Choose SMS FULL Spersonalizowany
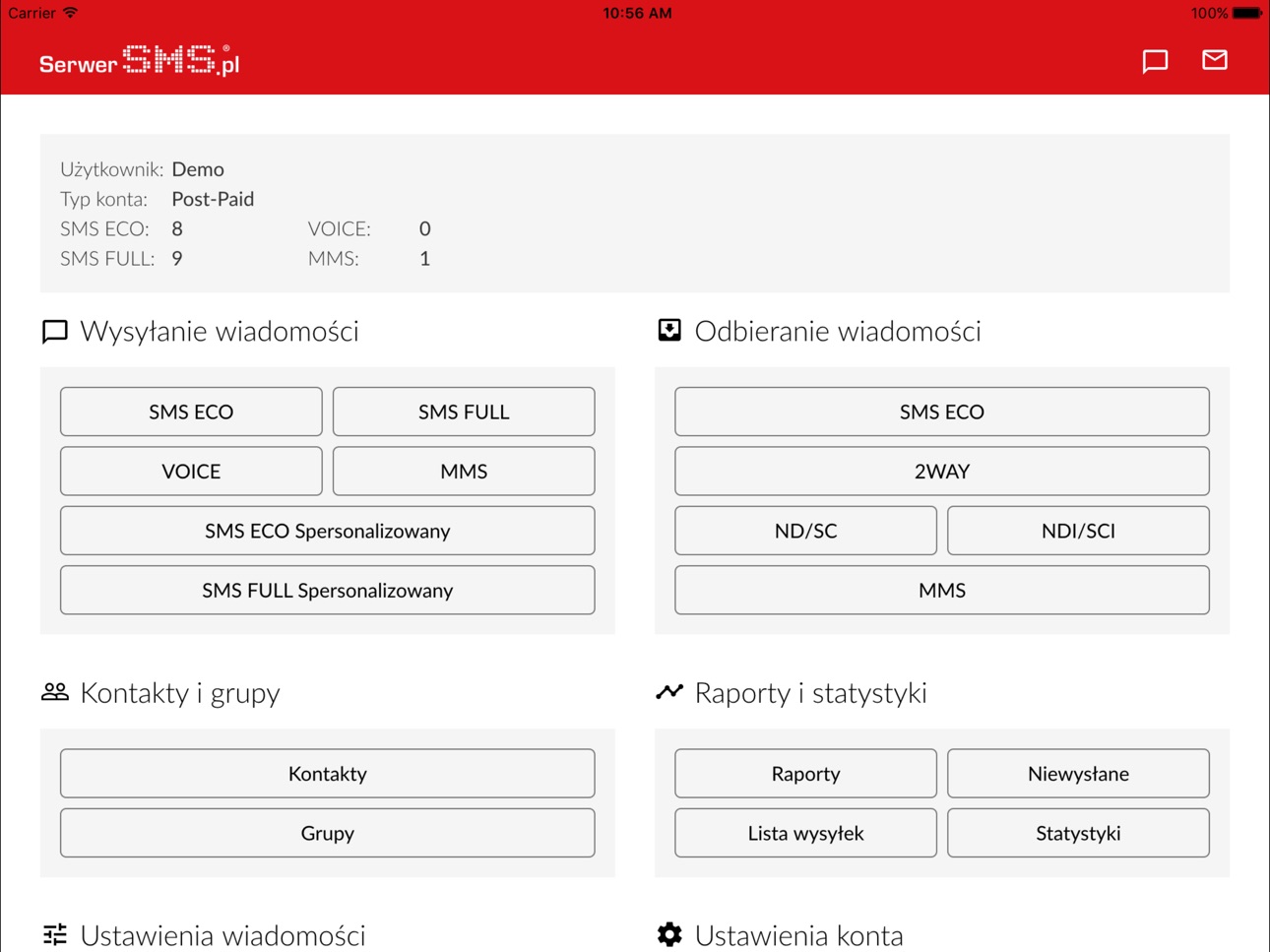The height and width of the screenshot is (952, 1270). [x=328, y=590]
